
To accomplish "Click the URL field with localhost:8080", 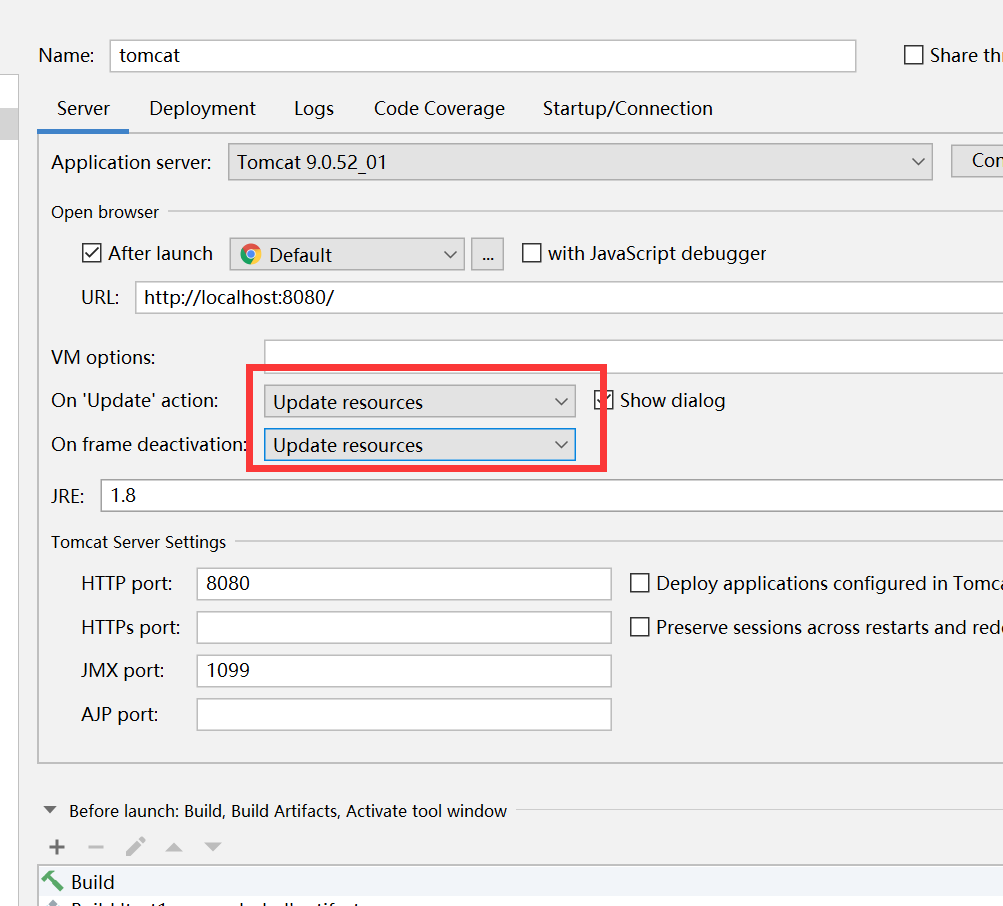I will pyautogui.click(x=569, y=298).
